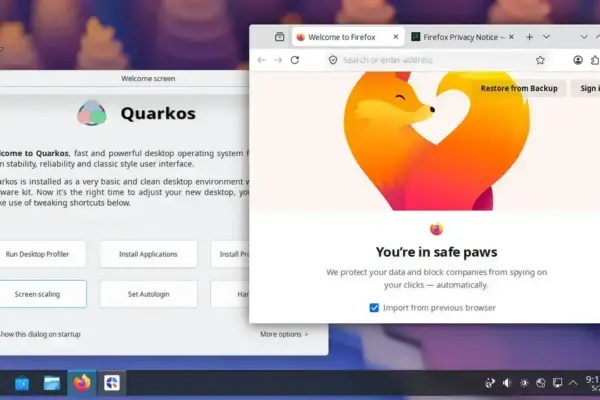Viewport: 600px width, 400px height.
Task: Click the Quarkos logo icon
Action: pos(92,113)
